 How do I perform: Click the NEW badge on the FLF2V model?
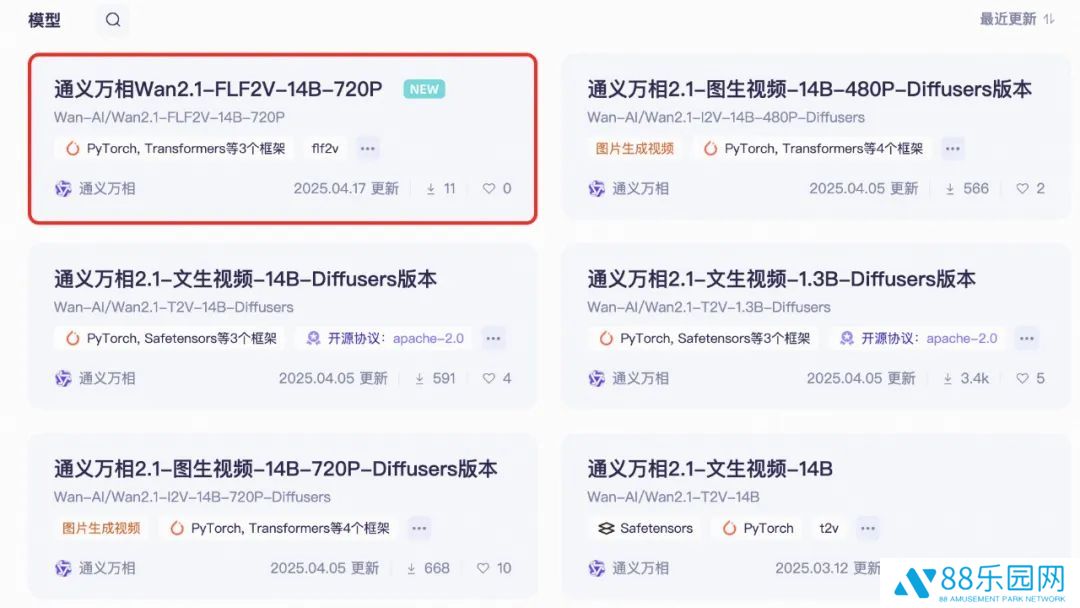click(424, 89)
